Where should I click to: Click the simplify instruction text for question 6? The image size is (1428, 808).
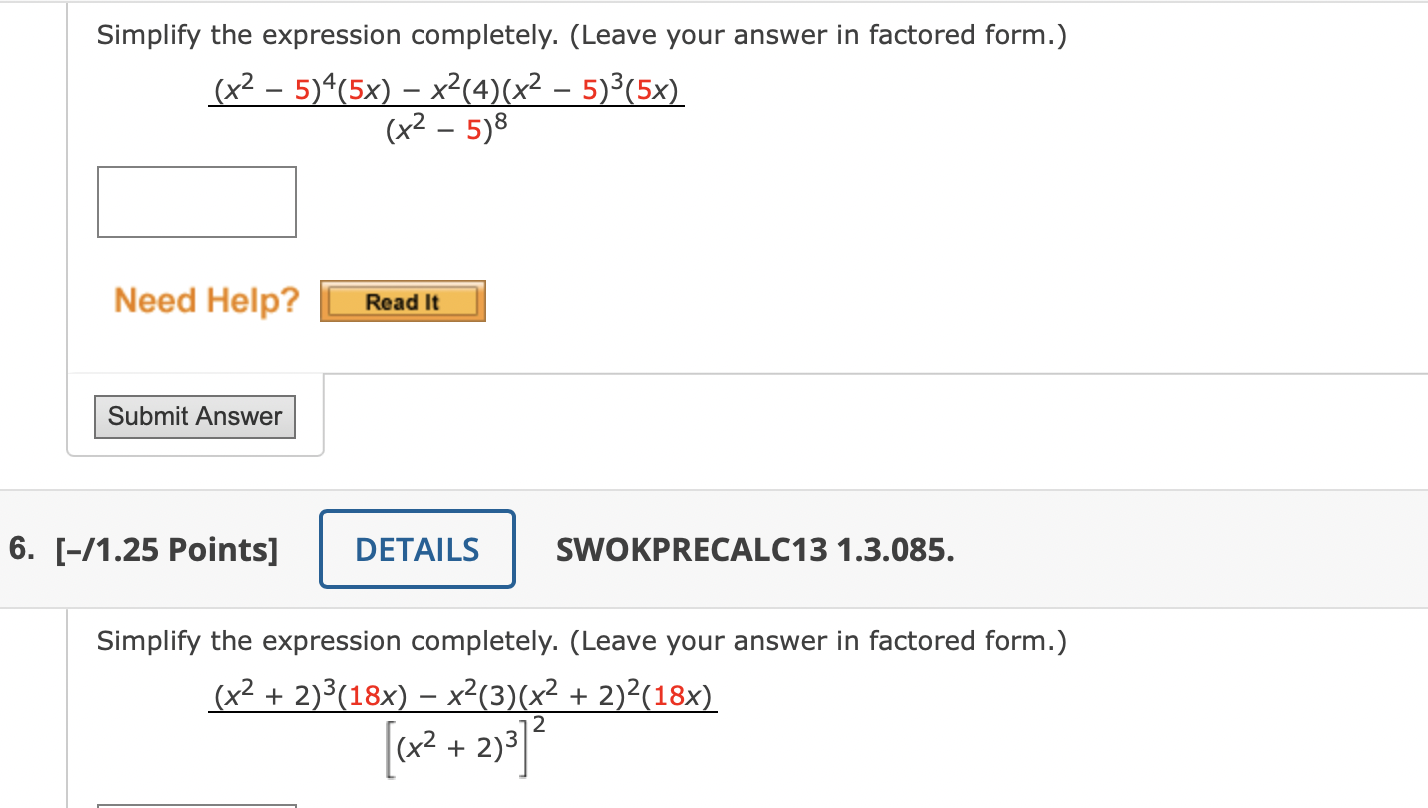click(x=580, y=641)
